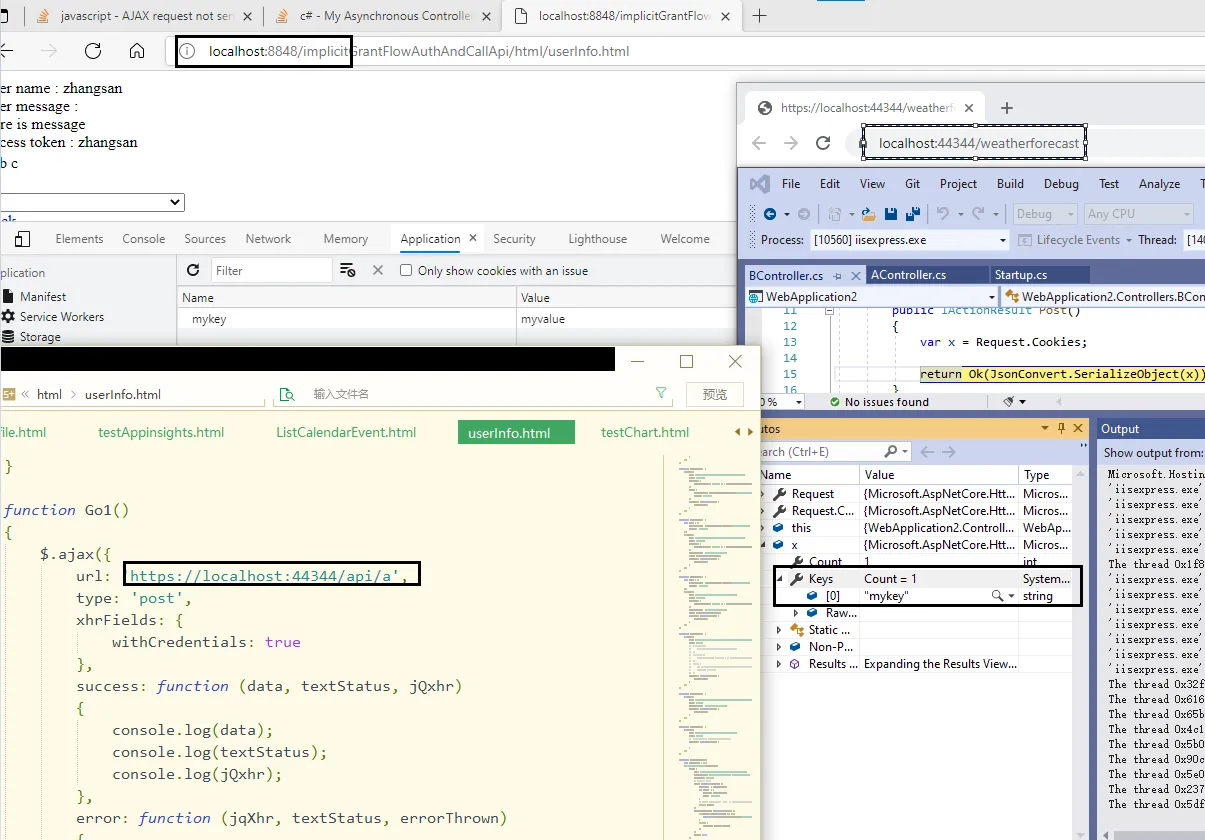Expand the Non-Public members node in Autos
1205x840 pixels.
coord(780,647)
